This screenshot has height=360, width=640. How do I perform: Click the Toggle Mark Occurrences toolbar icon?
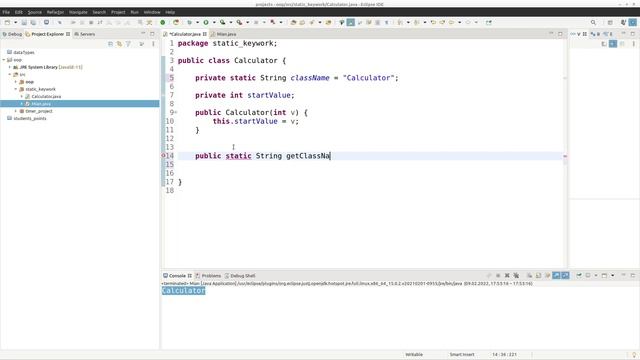click(x=351, y=22)
